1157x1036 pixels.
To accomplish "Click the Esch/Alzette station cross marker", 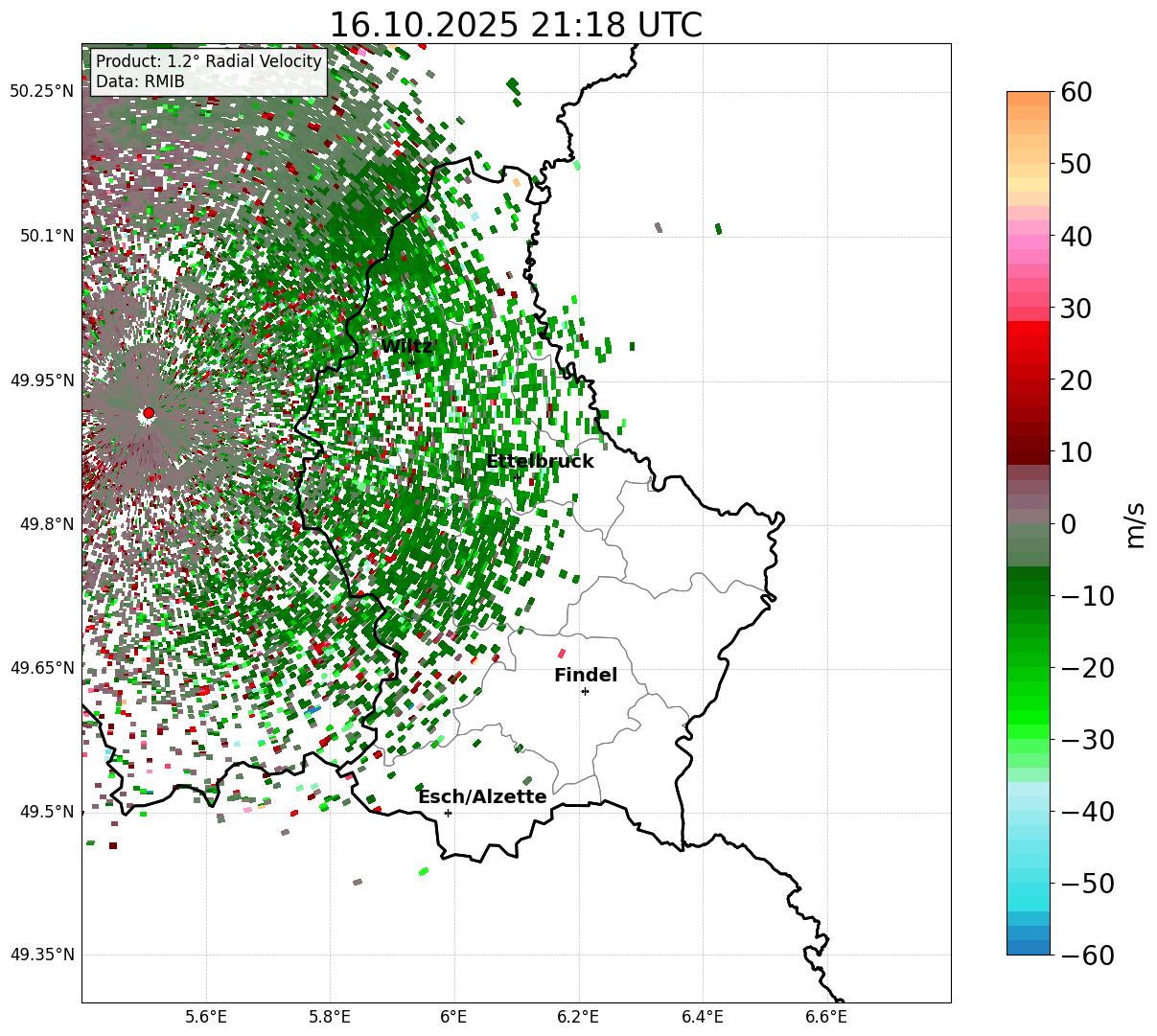I will pos(448,813).
